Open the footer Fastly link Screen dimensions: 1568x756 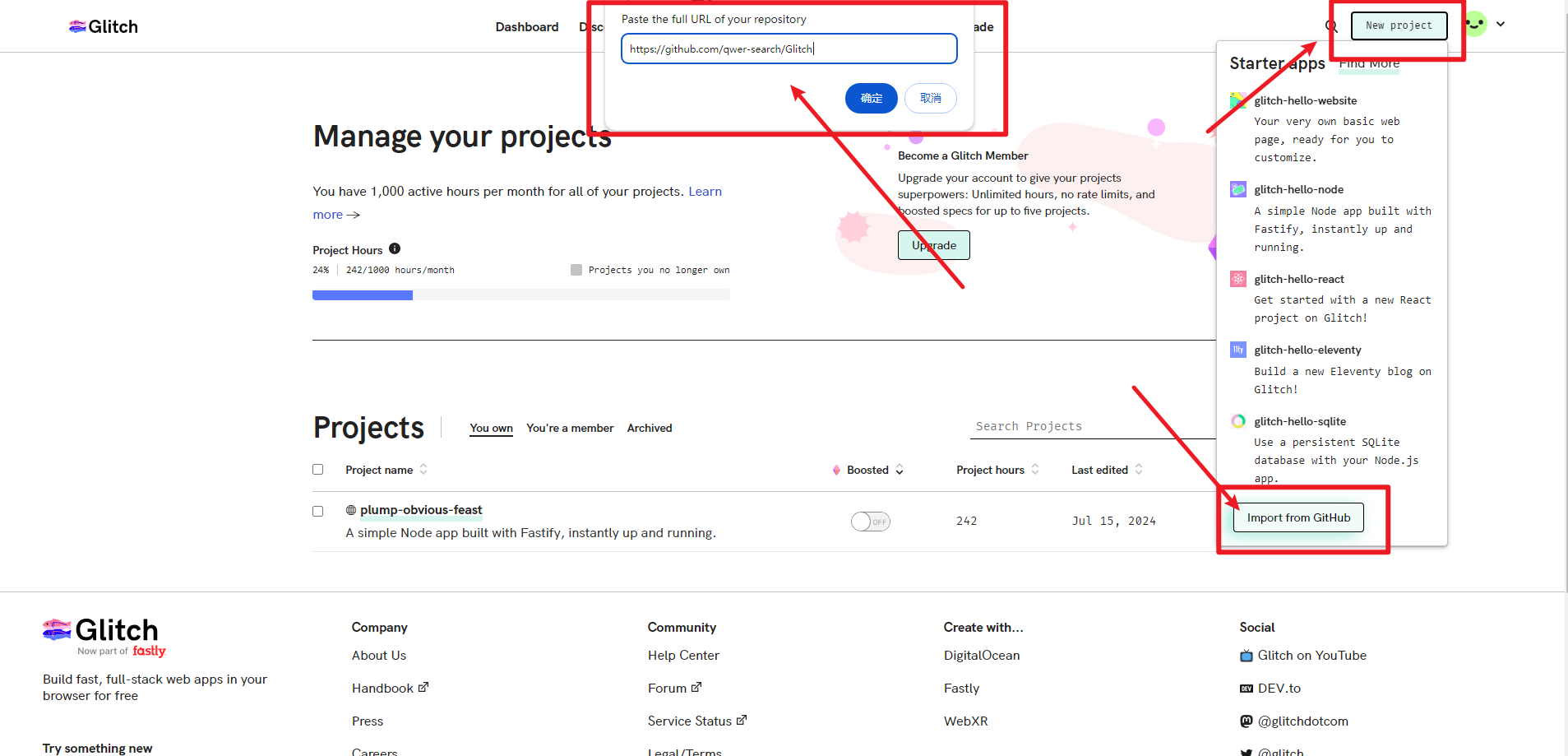click(x=961, y=688)
